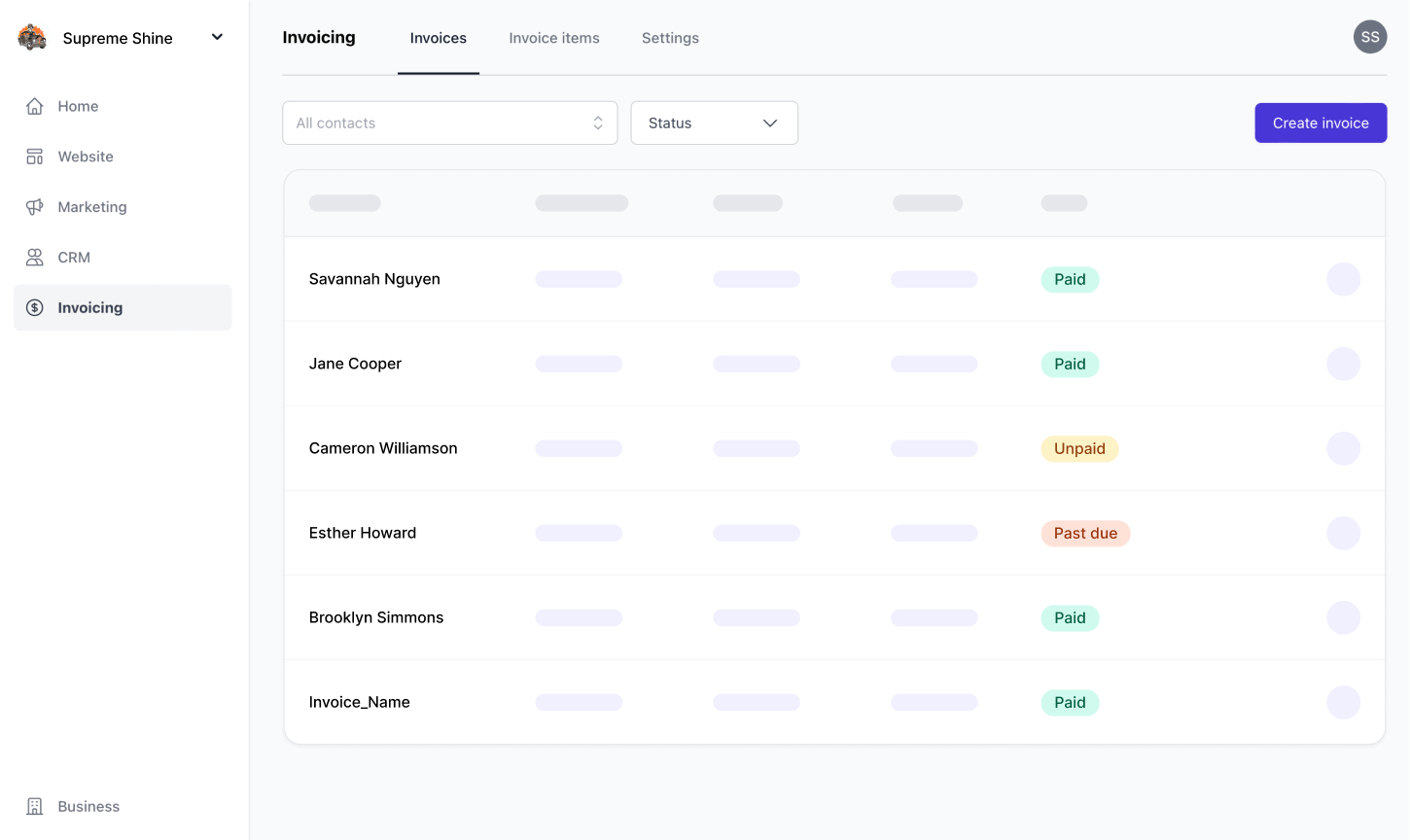This screenshot has height=840, width=1410.
Task: Click the Marketing megaphone icon
Action: pos(35,207)
